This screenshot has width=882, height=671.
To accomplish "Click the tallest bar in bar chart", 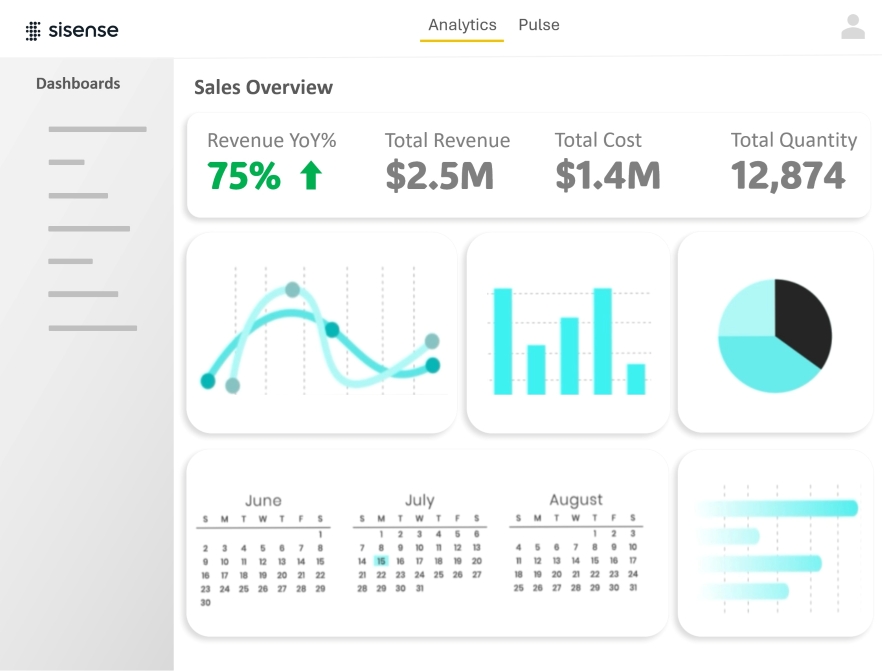I will [602, 340].
